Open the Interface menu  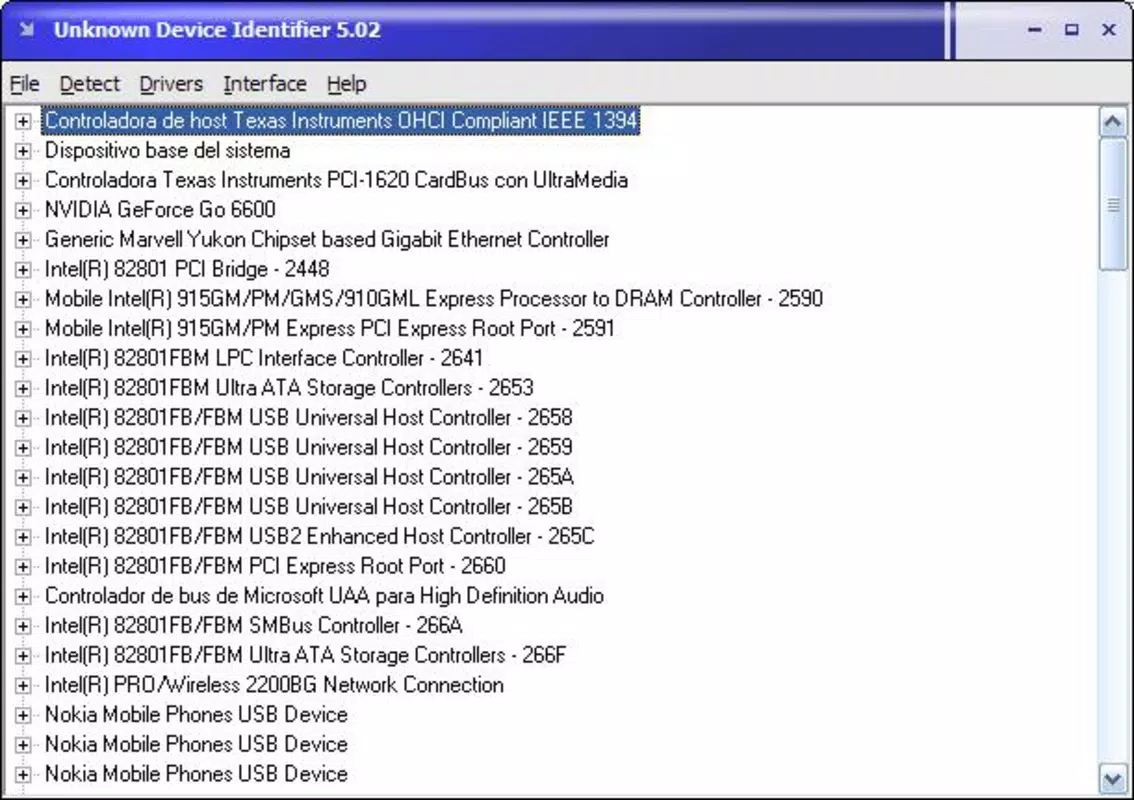click(265, 84)
